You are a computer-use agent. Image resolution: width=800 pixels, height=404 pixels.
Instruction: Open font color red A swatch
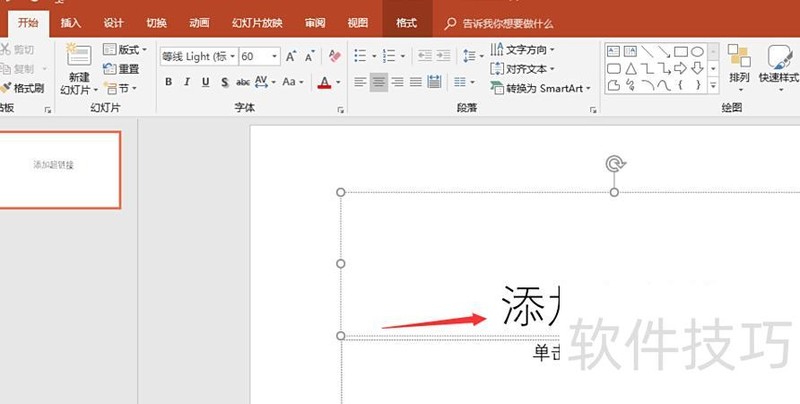(324, 82)
